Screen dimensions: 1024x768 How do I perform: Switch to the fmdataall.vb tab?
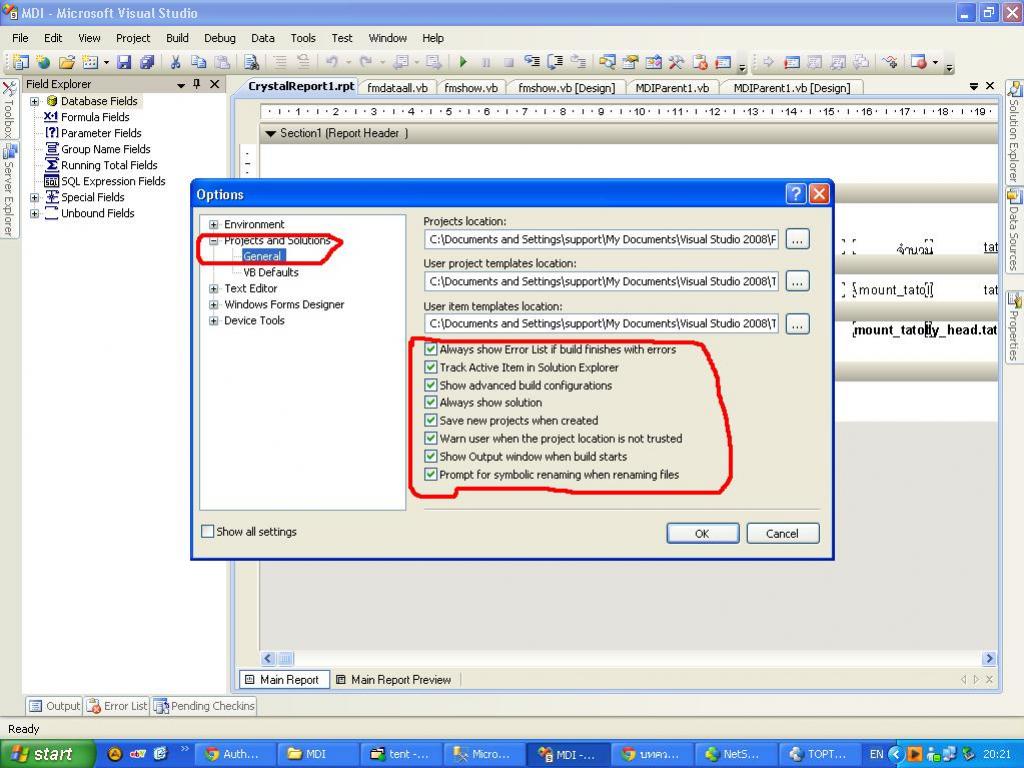(397, 88)
